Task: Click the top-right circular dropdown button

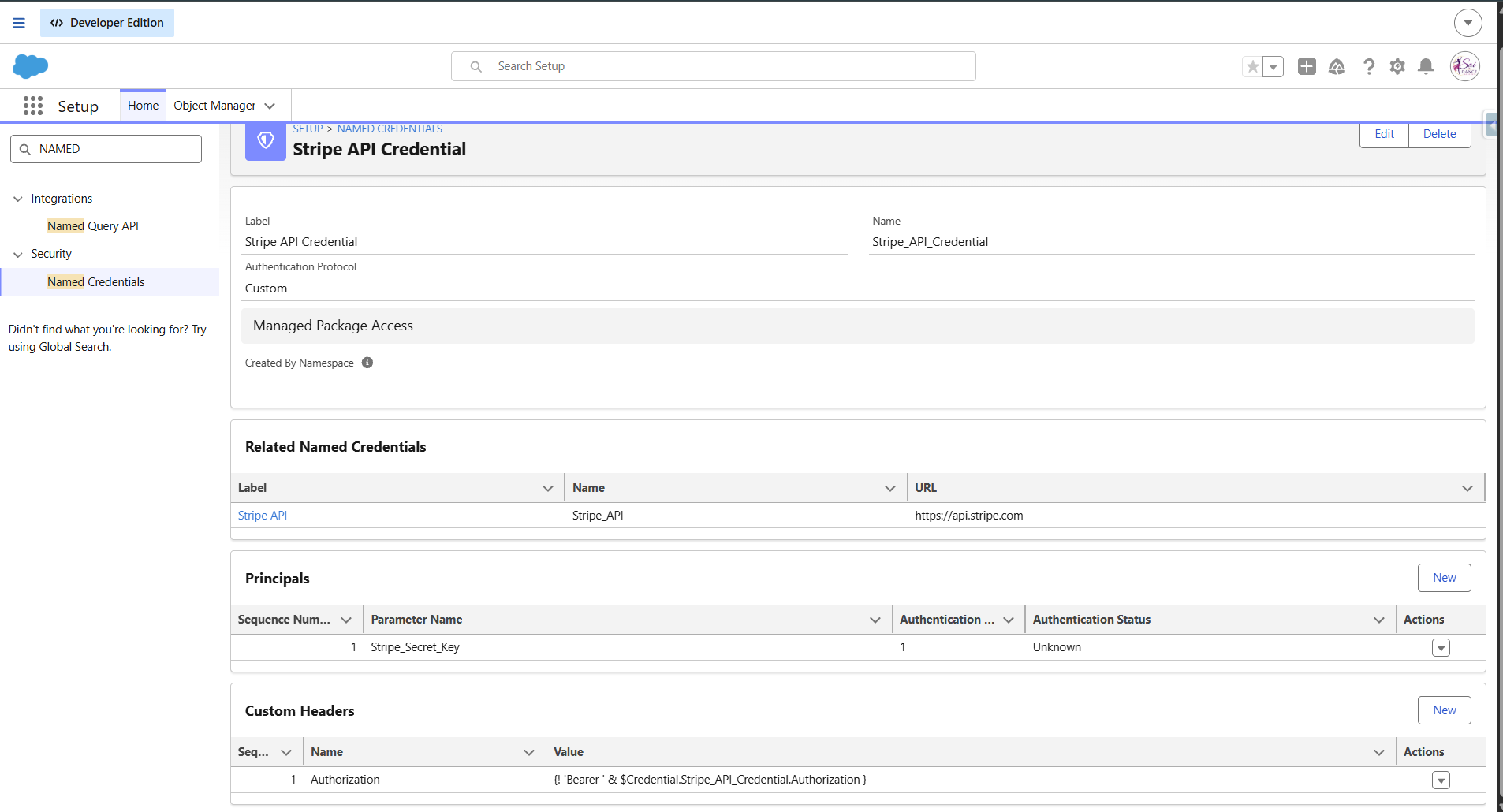Action: point(1468,23)
